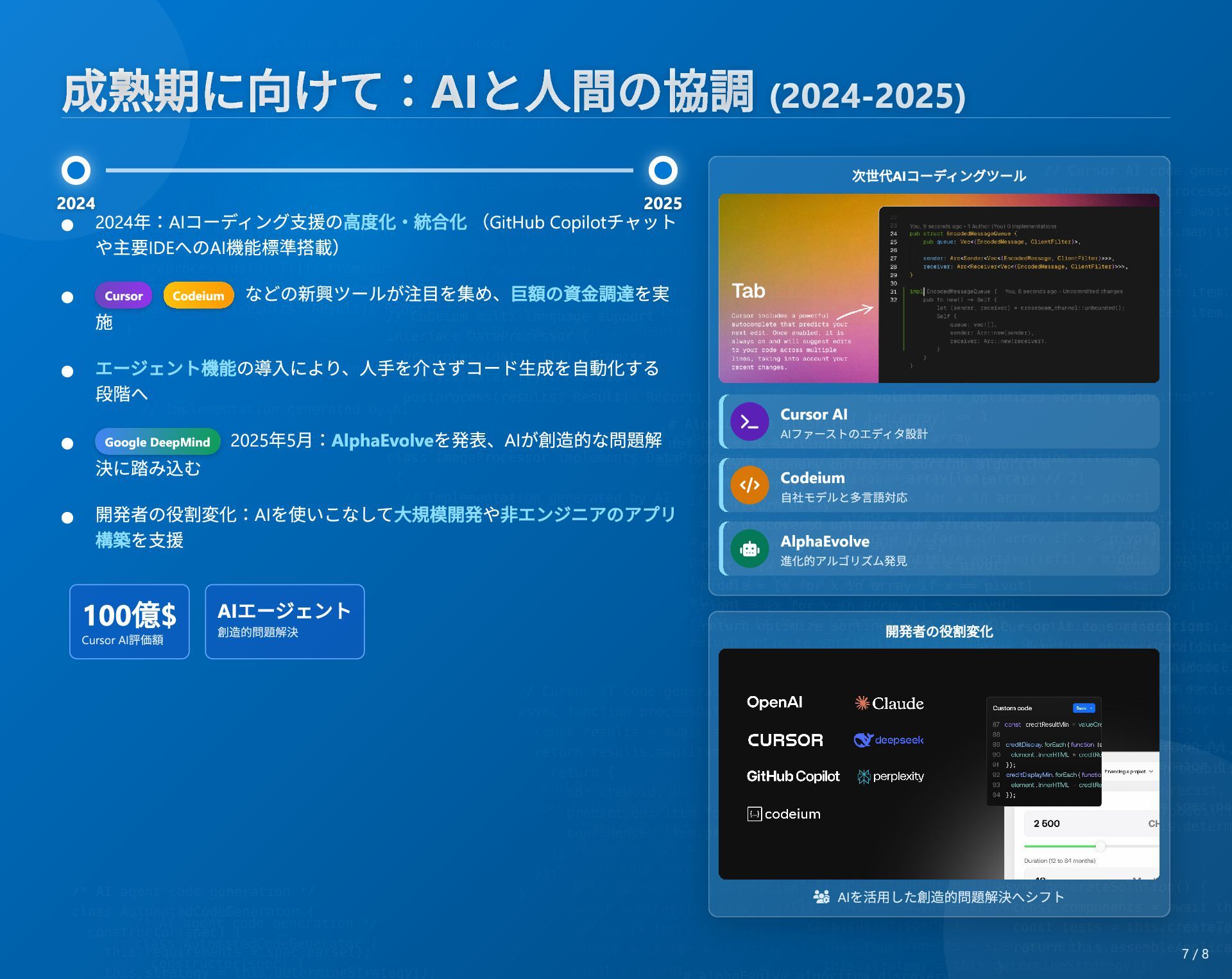Click the AIを活用した創造的問題解決へシフト caption
This screenshot has height=979, width=1232.
951,897
